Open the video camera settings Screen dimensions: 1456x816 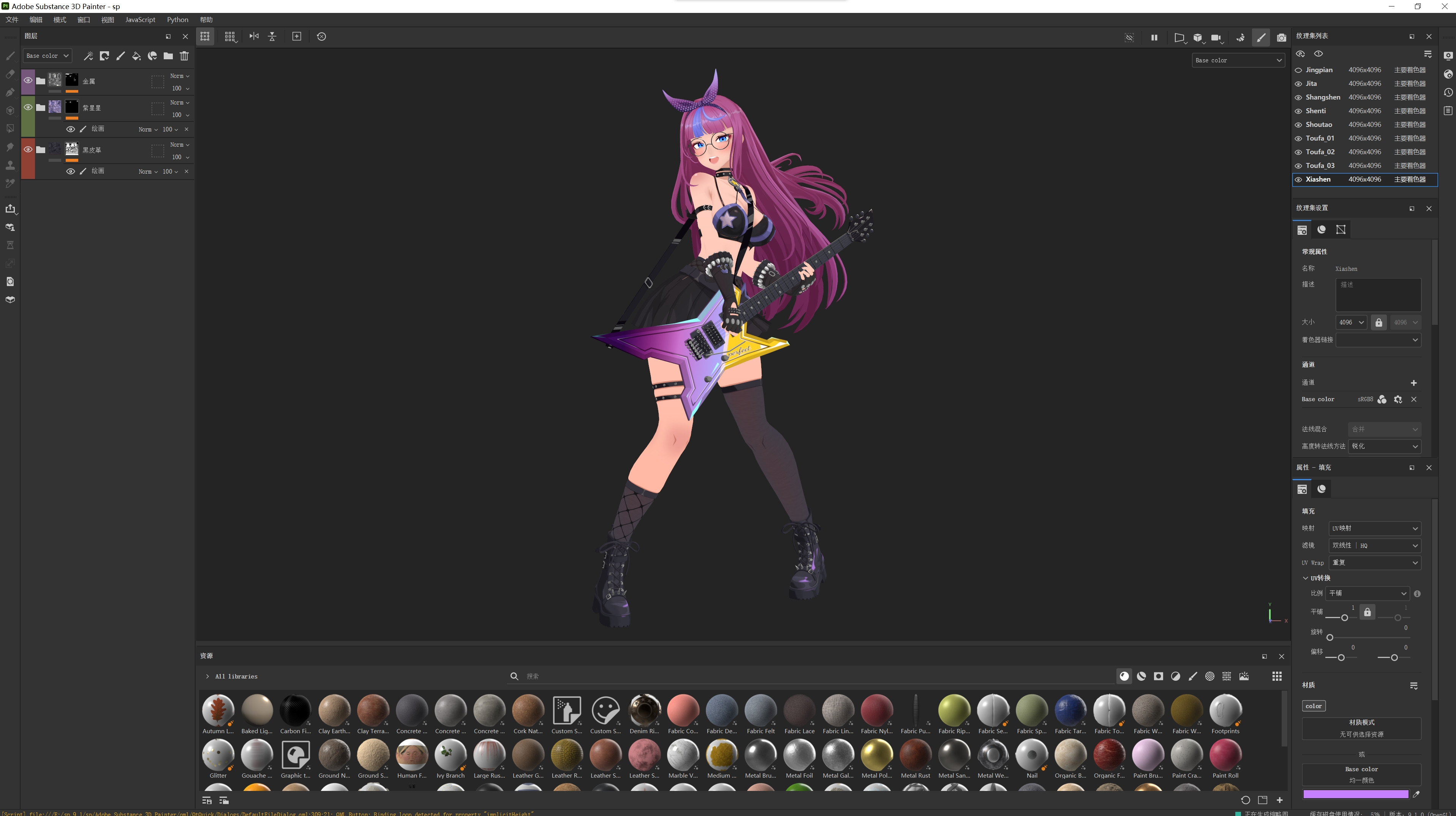point(1216,37)
